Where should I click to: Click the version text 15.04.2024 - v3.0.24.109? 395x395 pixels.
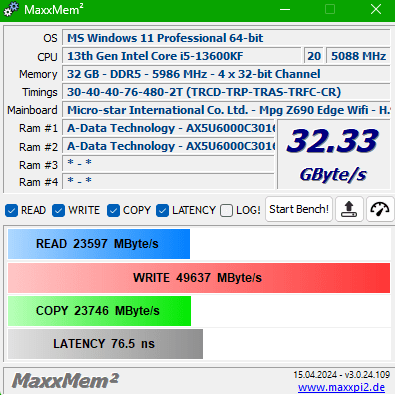point(341,375)
